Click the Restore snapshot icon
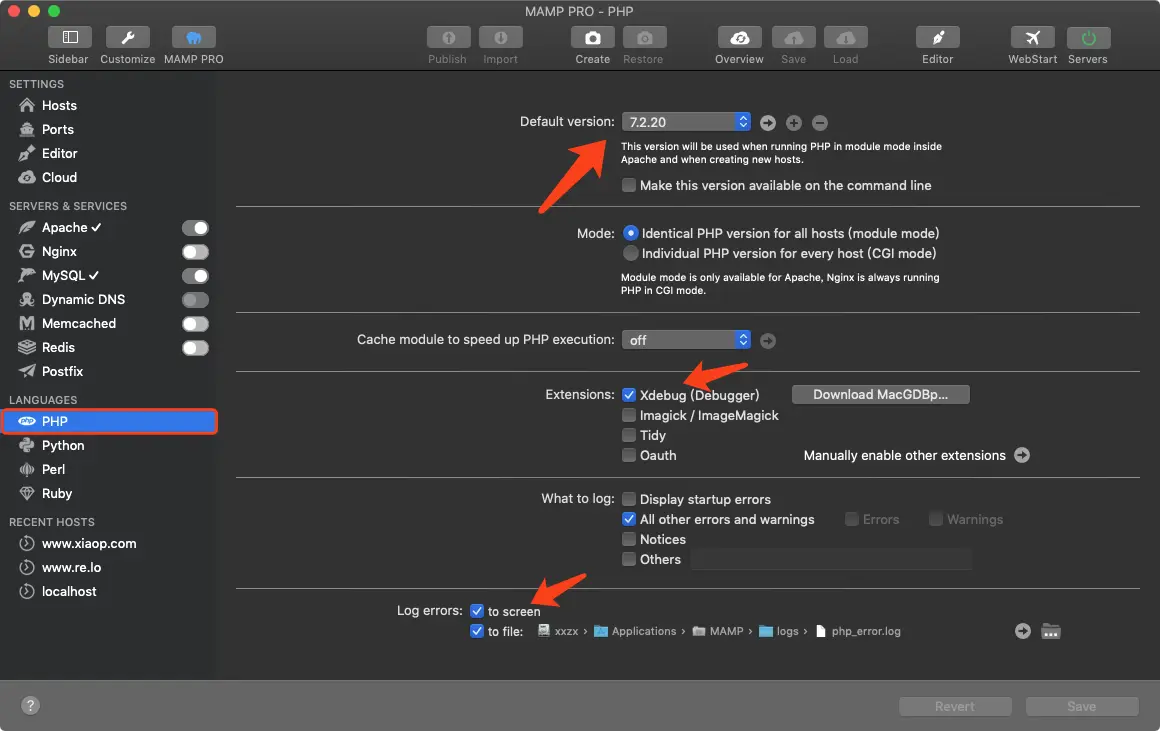The width and height of the screenshot is (1160, 731). tap(644, 37)
